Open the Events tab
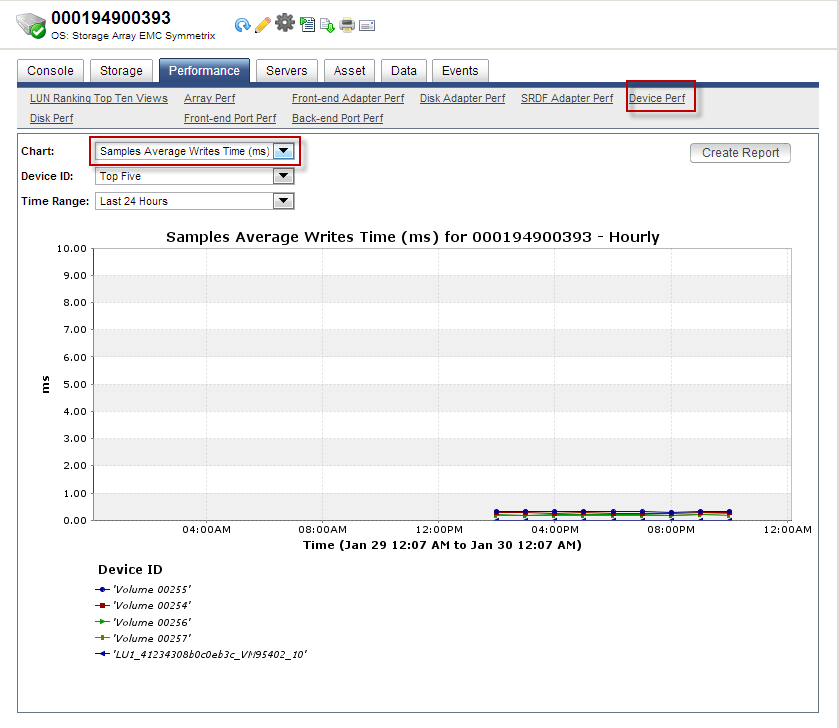The image size is (839, 728). 460,71
